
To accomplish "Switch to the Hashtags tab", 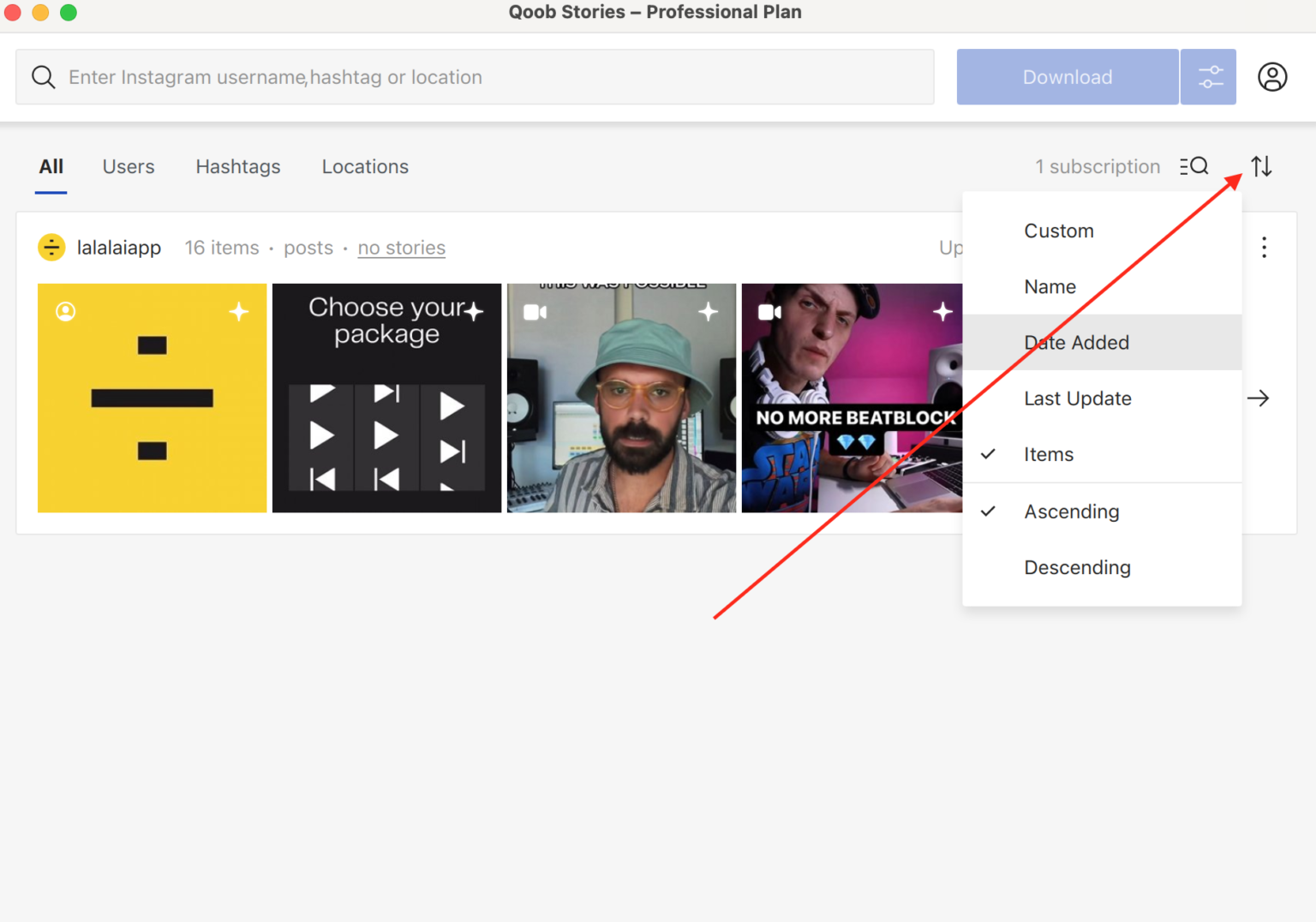I will [238, 167].
